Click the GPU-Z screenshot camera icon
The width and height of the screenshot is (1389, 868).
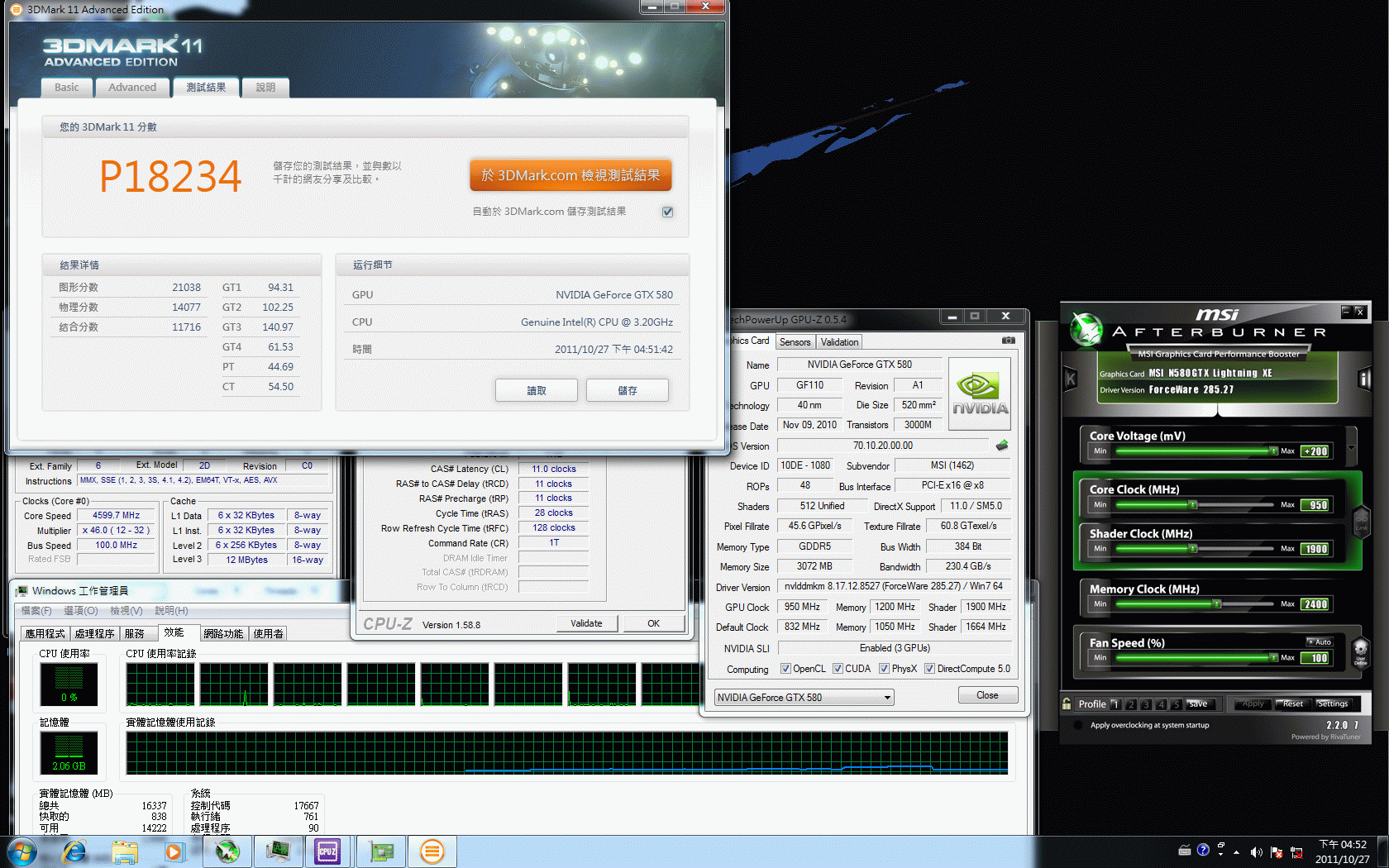click(x=1008, y=341)
